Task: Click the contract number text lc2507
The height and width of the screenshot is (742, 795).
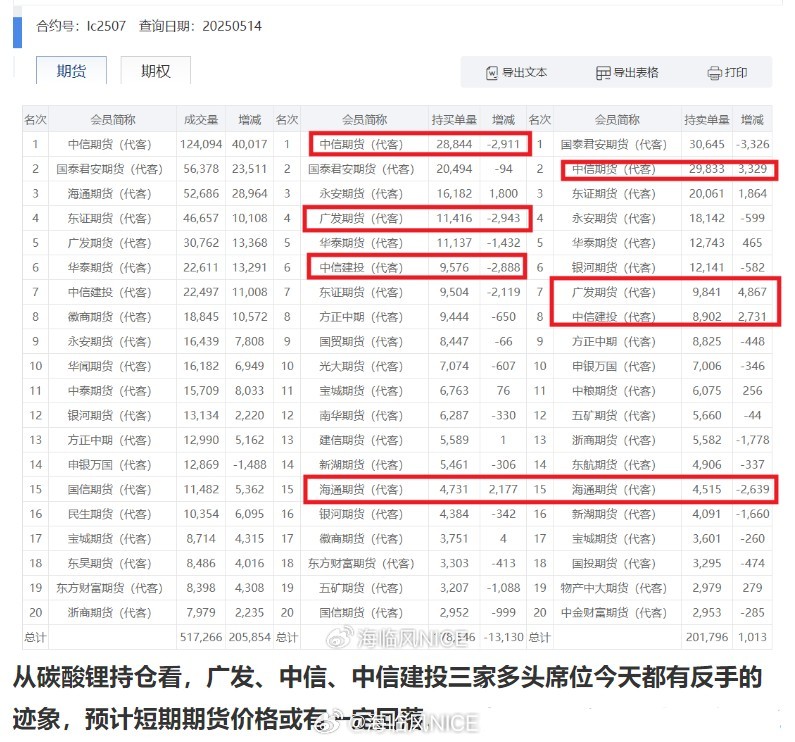Action: [x=106, y=26]
